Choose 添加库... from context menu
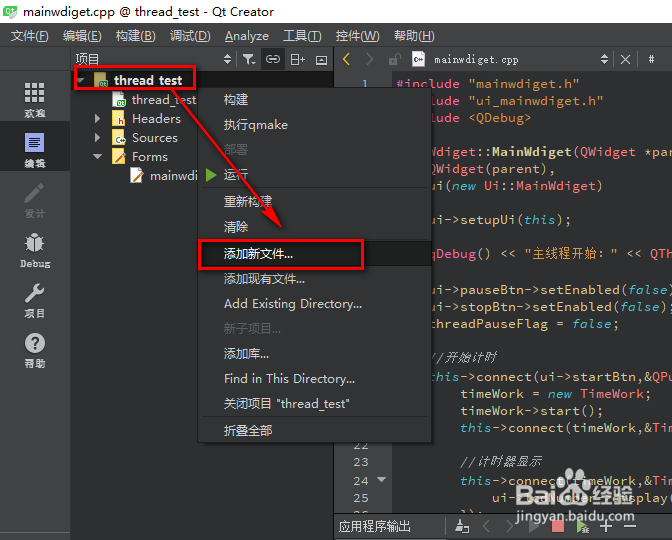This screenshot has width=672, height=540. click(314, 354)
